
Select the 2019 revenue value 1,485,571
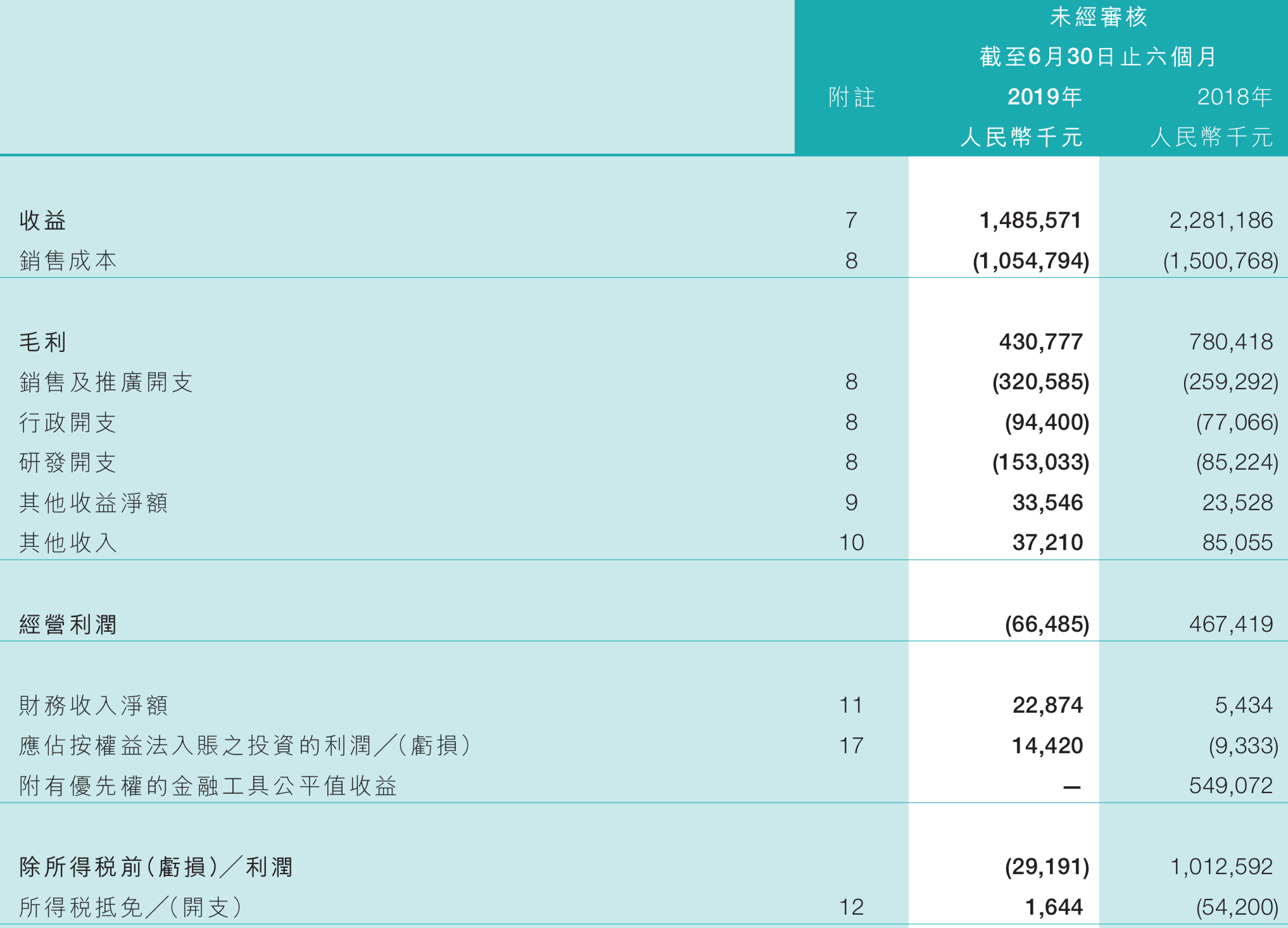[x=1030, y=220]
